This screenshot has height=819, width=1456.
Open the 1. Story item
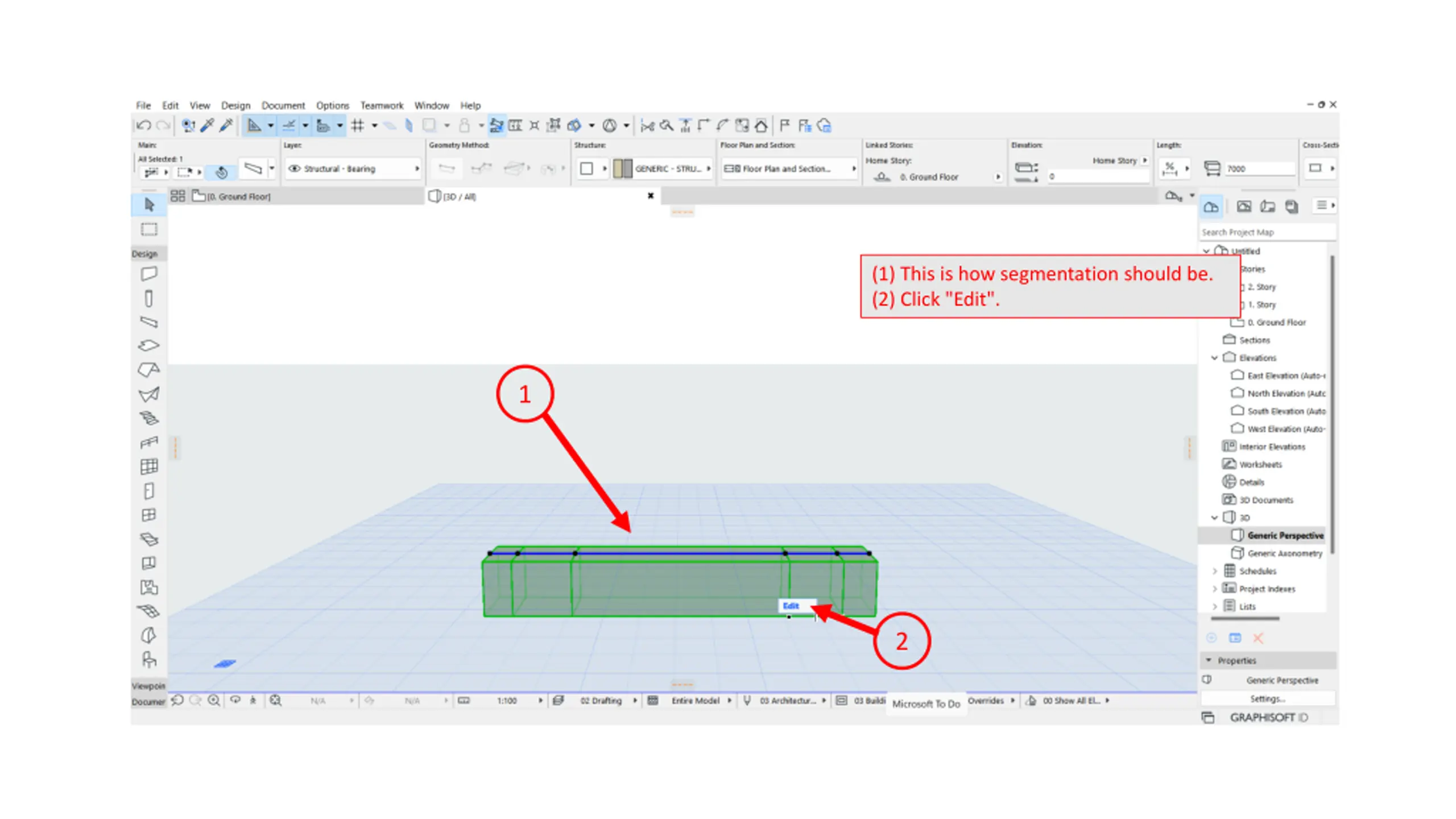(1261, 304)
